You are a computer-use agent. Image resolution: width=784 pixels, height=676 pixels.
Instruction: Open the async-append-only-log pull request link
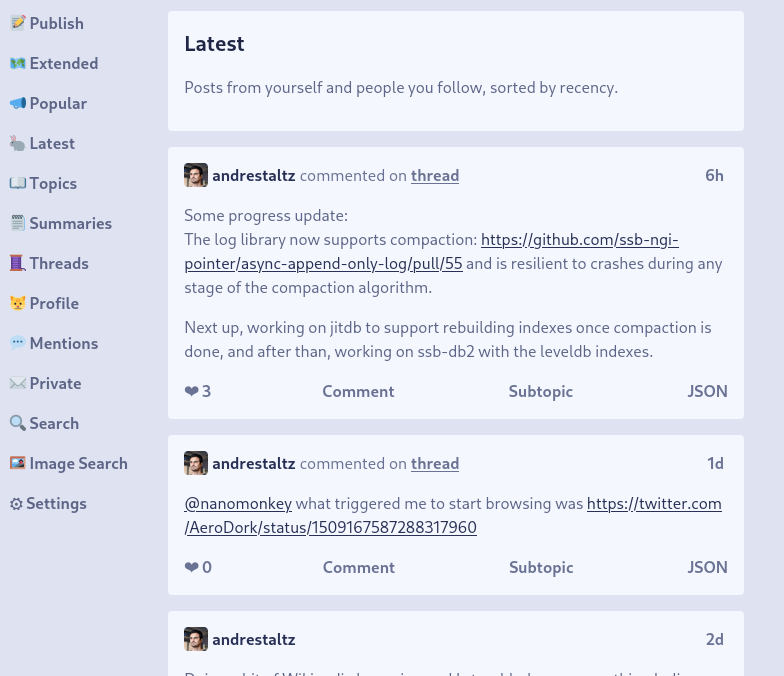432,252
